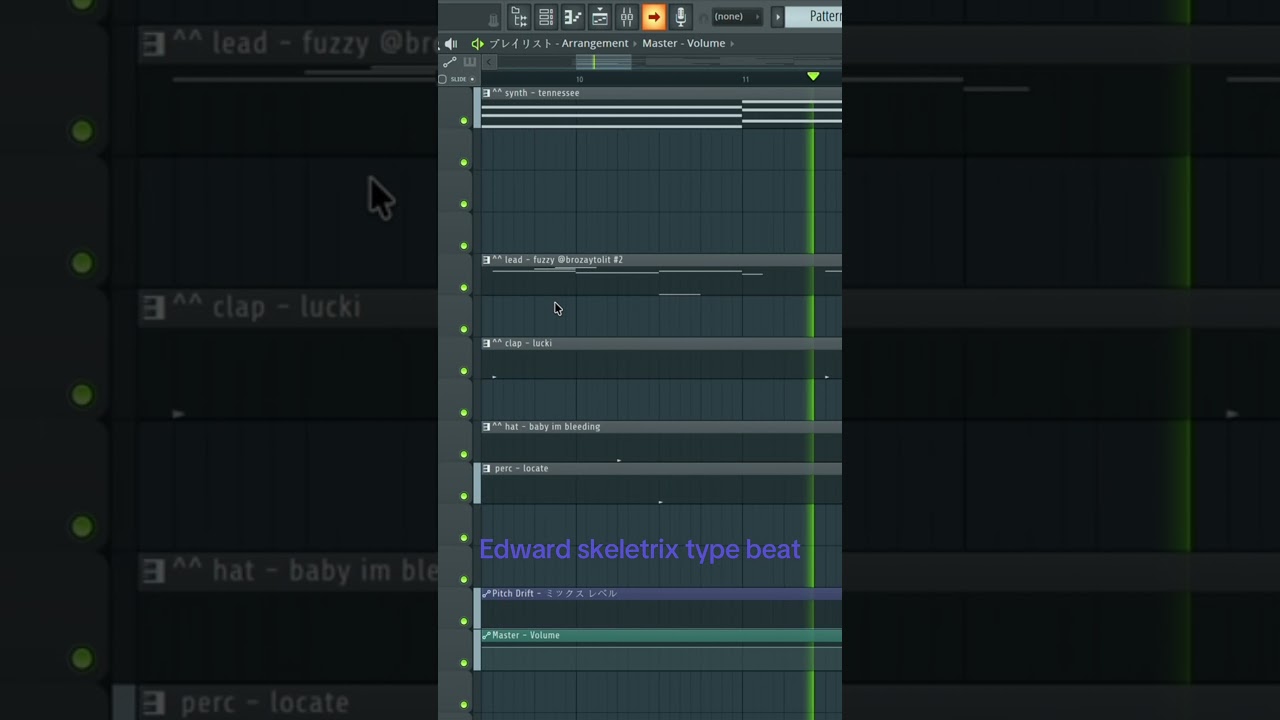
Task: Expand the arrow after Master - Volume breadcrumb
Action: click(732, 44)
